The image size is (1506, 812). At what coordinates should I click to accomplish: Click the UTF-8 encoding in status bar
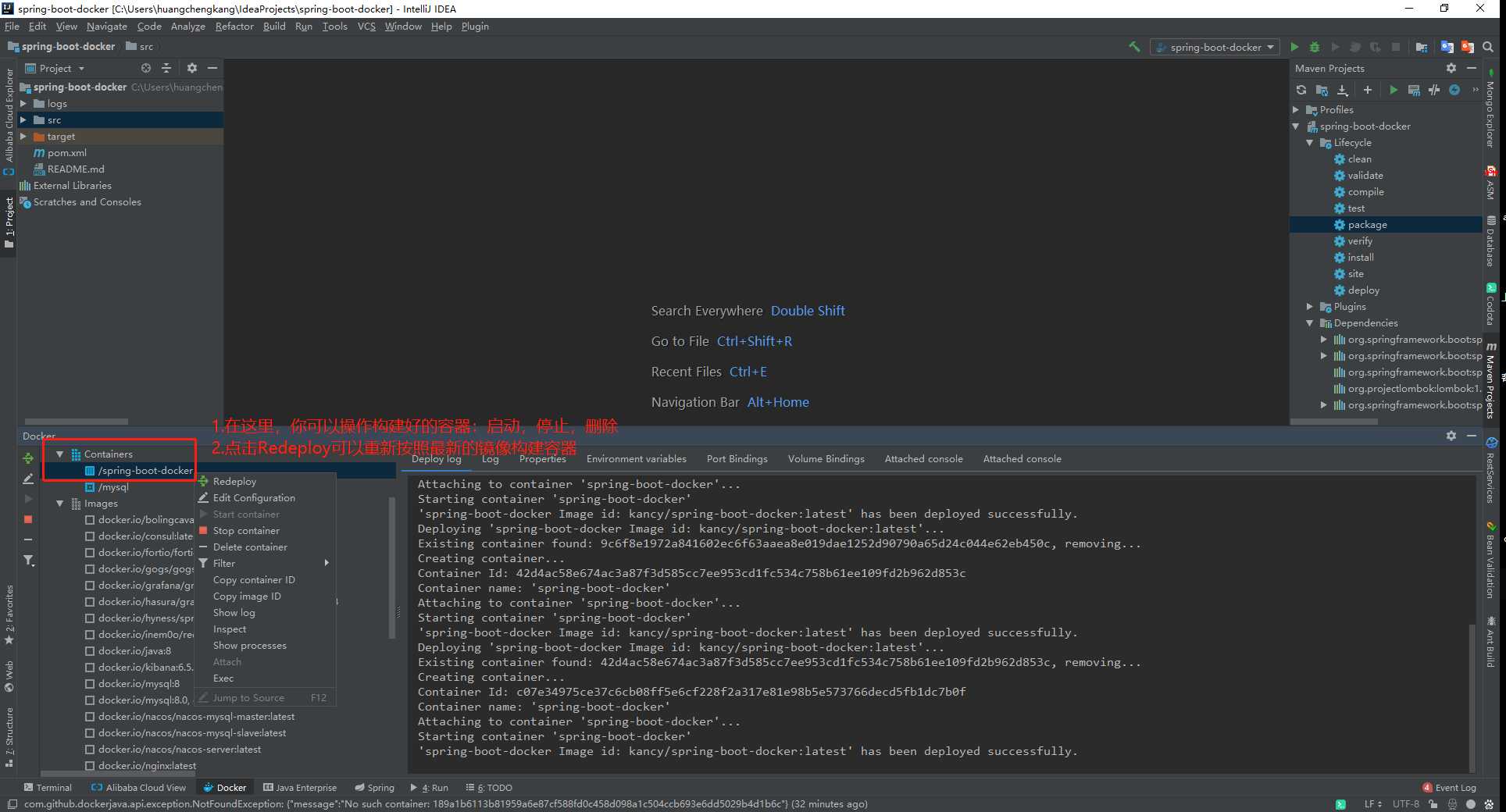(x=1405, y=804)
